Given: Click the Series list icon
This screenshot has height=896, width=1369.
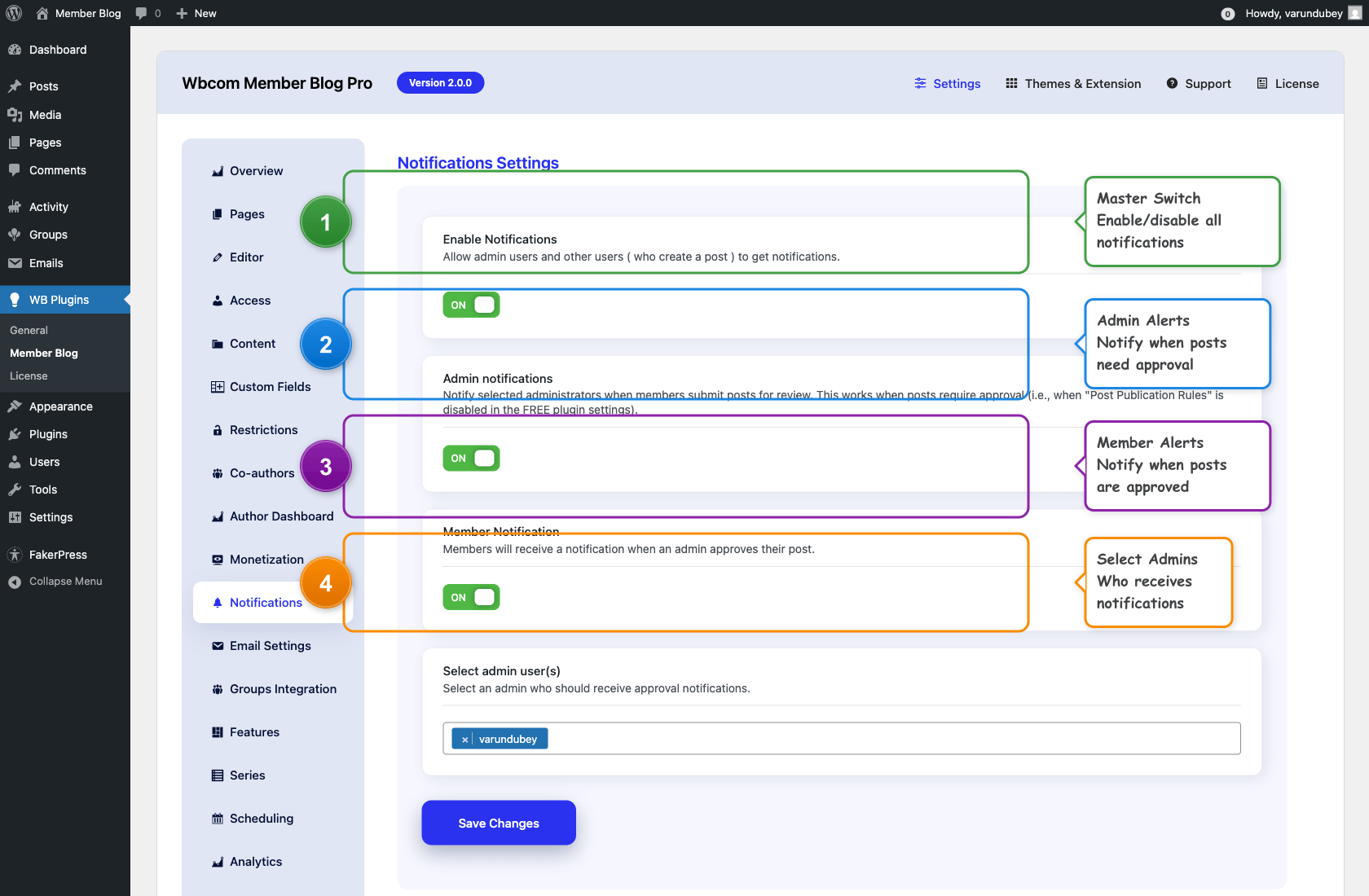Looking at the screenshot, I should click(218, 775).
